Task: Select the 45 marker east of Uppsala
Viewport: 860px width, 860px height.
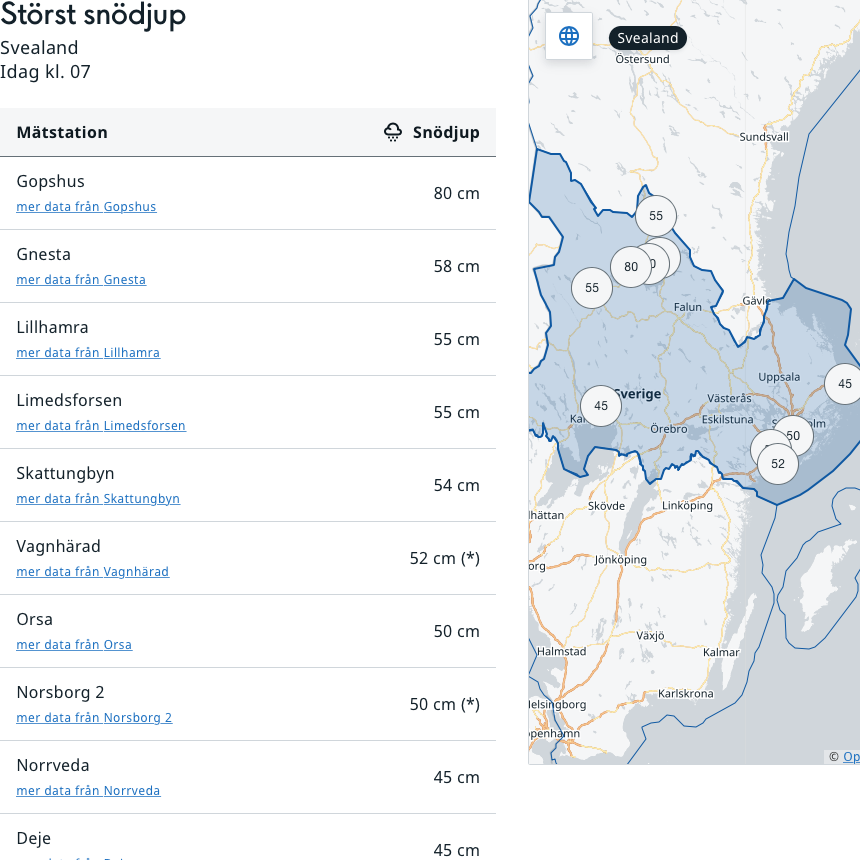Action: click(x=844, y=384)
